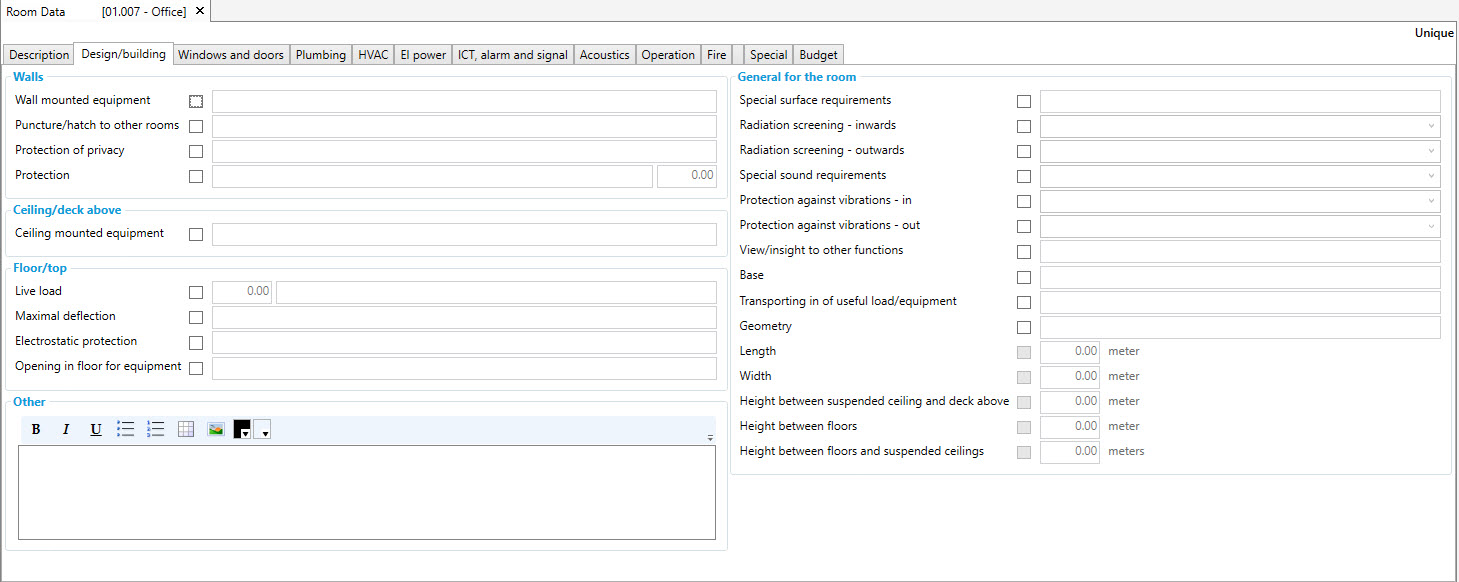Screen dimensions: 1459x582
Task: Toggle bold formatting in Other editor
Action: coord(36,429)
